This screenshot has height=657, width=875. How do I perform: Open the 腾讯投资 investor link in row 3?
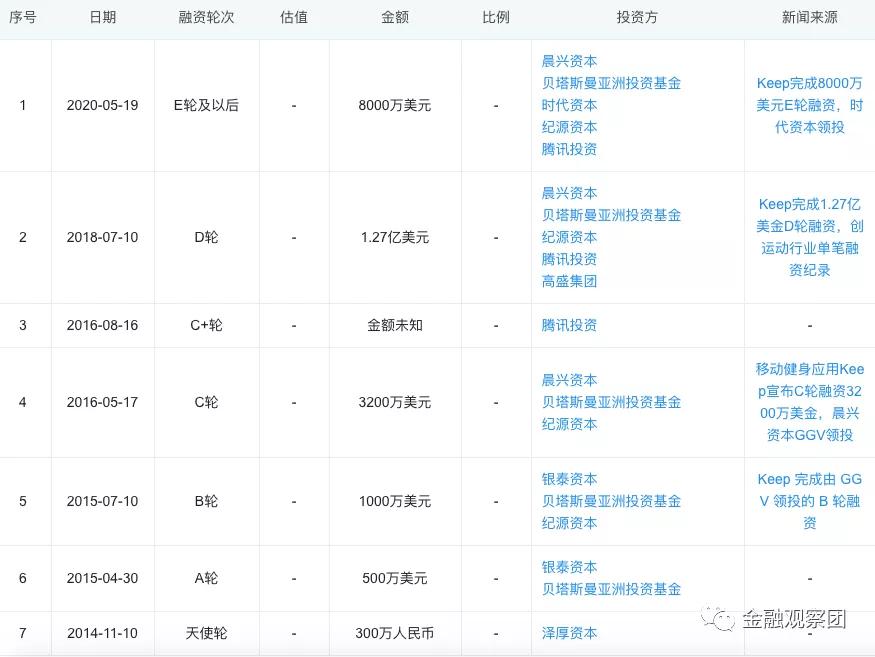[570, 324]
